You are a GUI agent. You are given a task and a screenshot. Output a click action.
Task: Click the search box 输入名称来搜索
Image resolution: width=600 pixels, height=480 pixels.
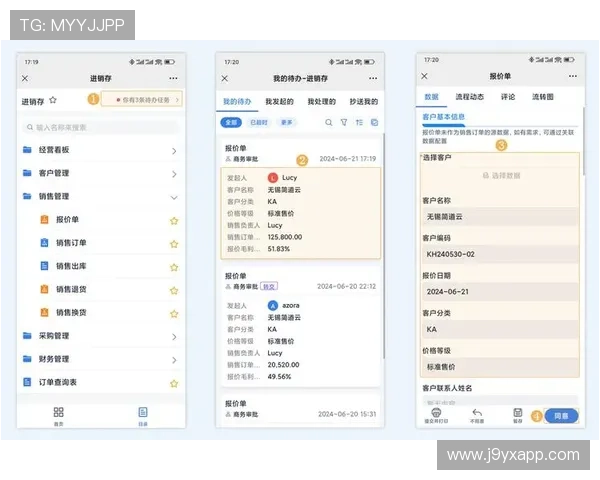[101, 127]
